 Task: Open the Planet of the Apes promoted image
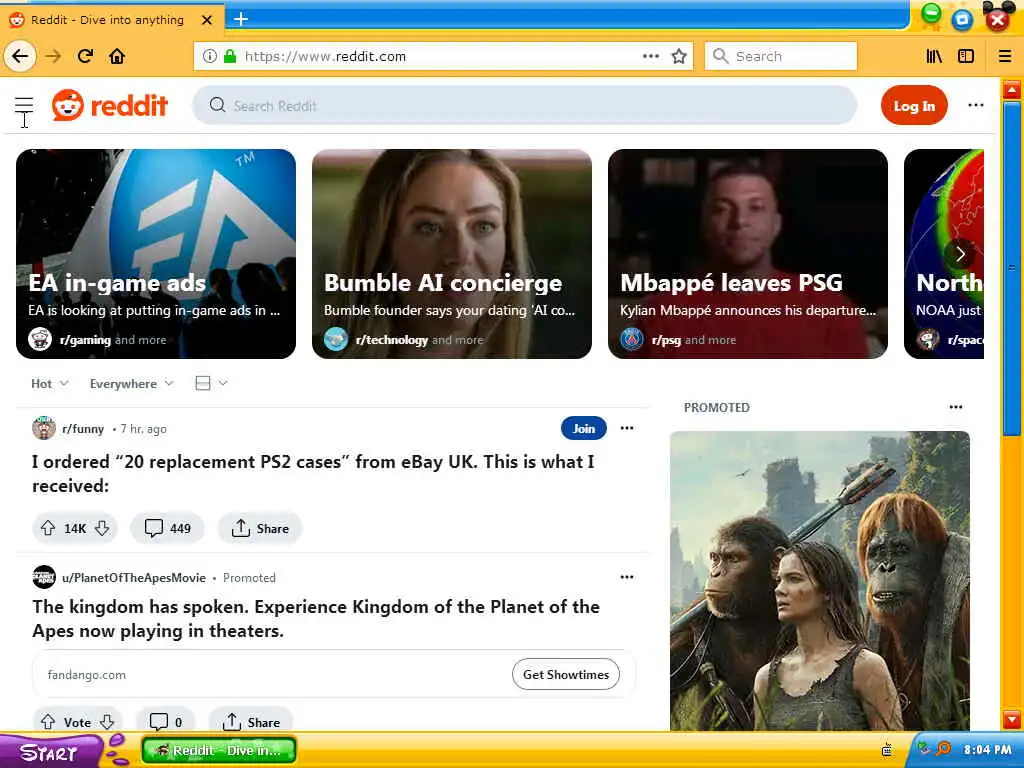(820, 581)
